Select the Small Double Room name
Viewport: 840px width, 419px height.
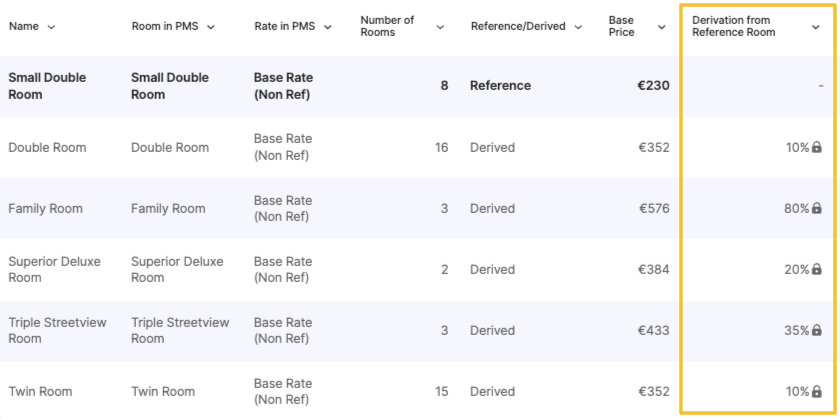(x=48, y=86)
